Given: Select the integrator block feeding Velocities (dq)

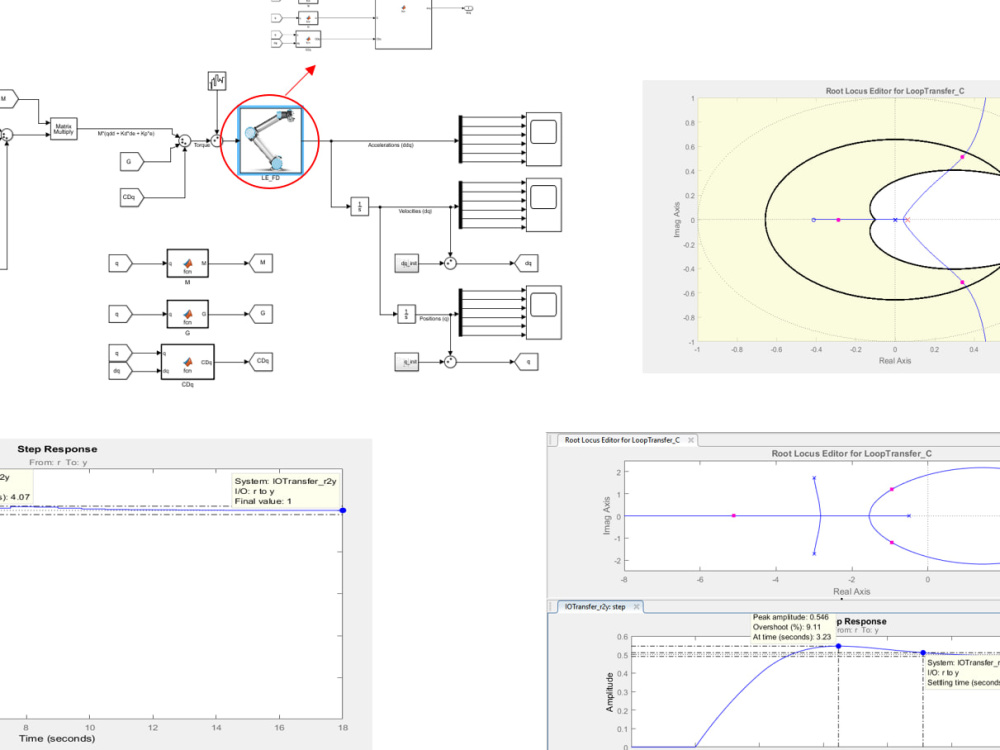Looking at the screenshot, I should pos(360,204).
